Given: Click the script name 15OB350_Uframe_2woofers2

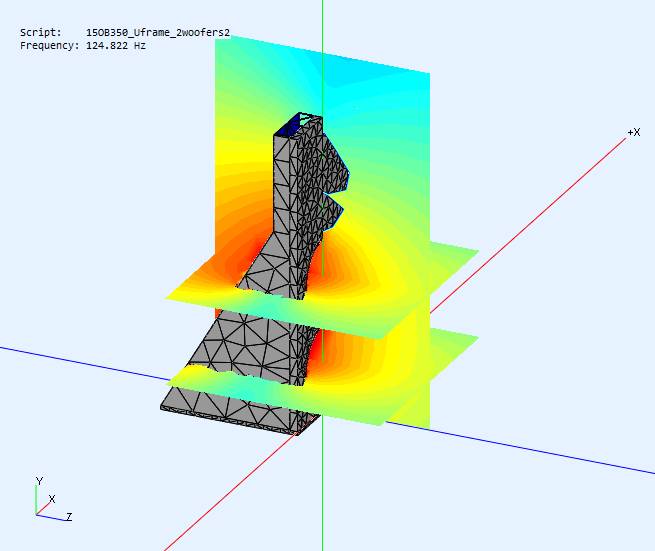Looking at the screenshot, I should tap(158, 33).
